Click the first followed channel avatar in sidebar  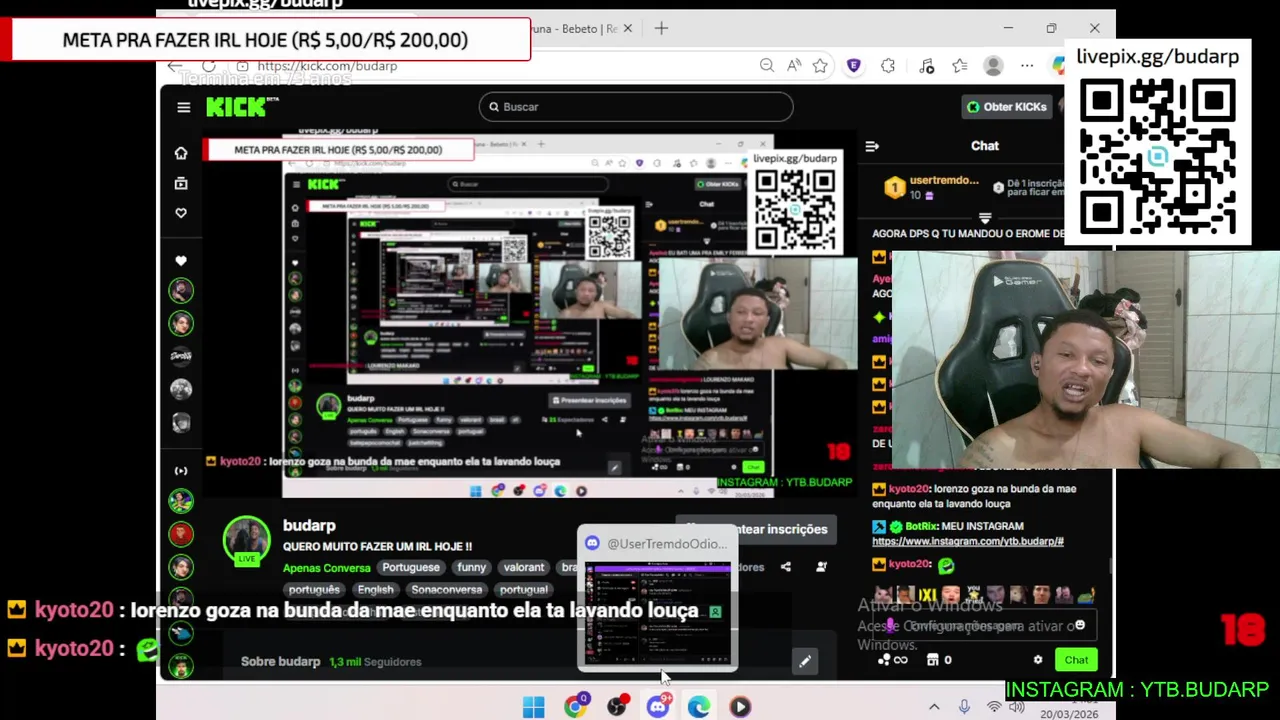(181, 291)
